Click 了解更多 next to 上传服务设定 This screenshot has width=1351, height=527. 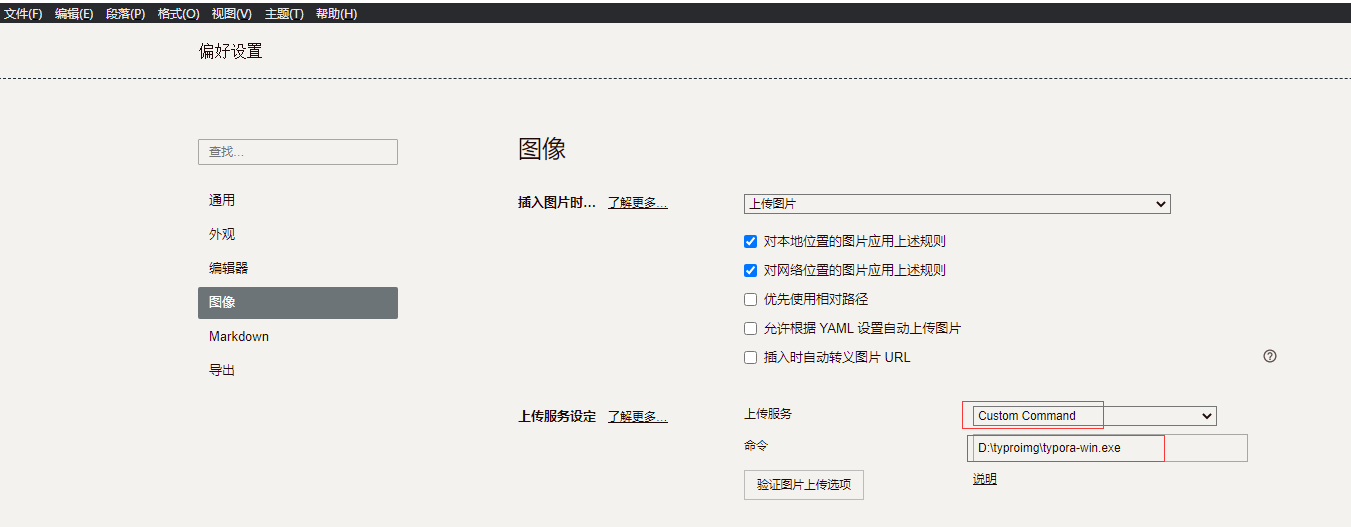pos(637,417)
